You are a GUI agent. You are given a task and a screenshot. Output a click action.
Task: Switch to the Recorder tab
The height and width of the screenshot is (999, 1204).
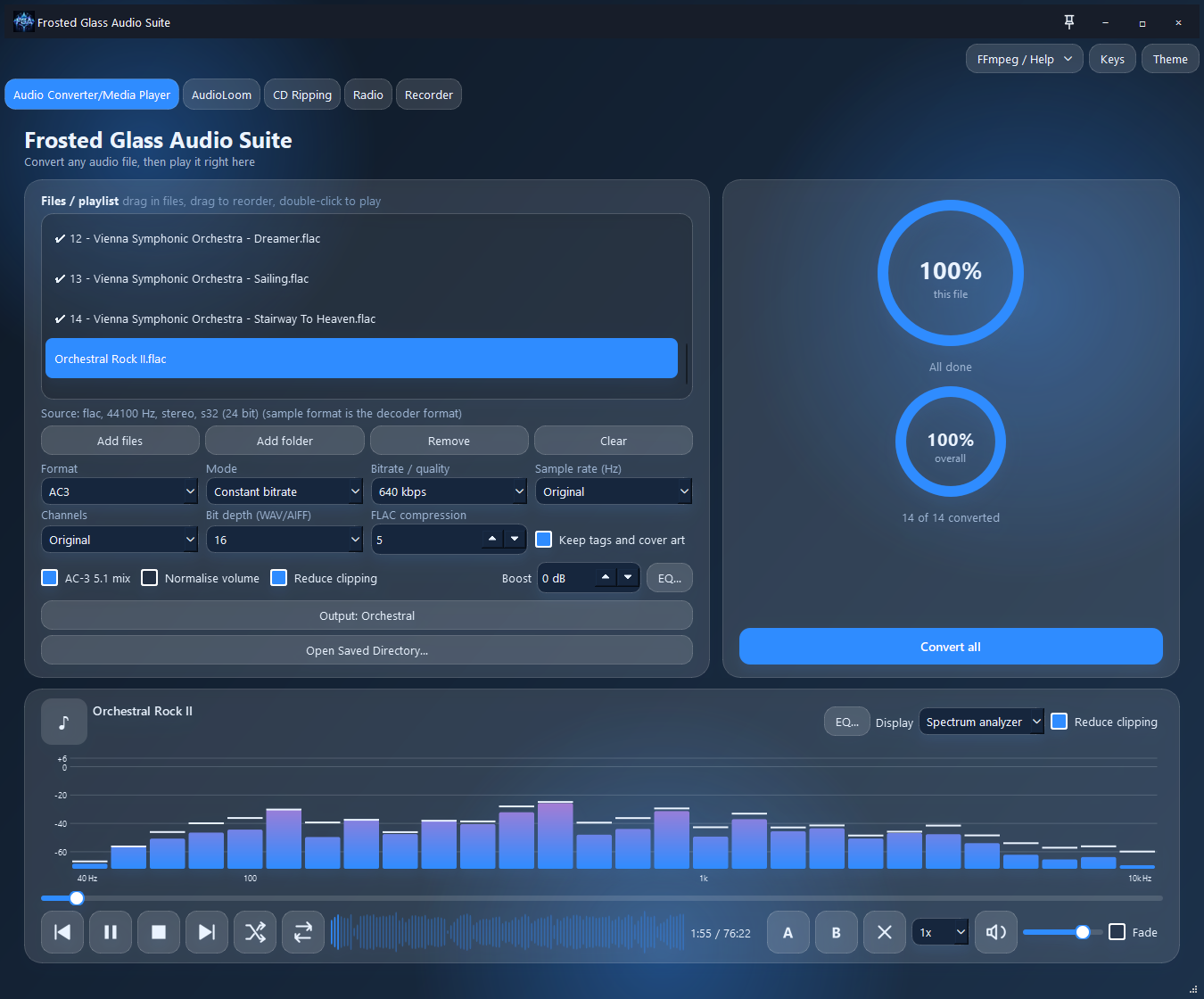click(x=429, y=95)
